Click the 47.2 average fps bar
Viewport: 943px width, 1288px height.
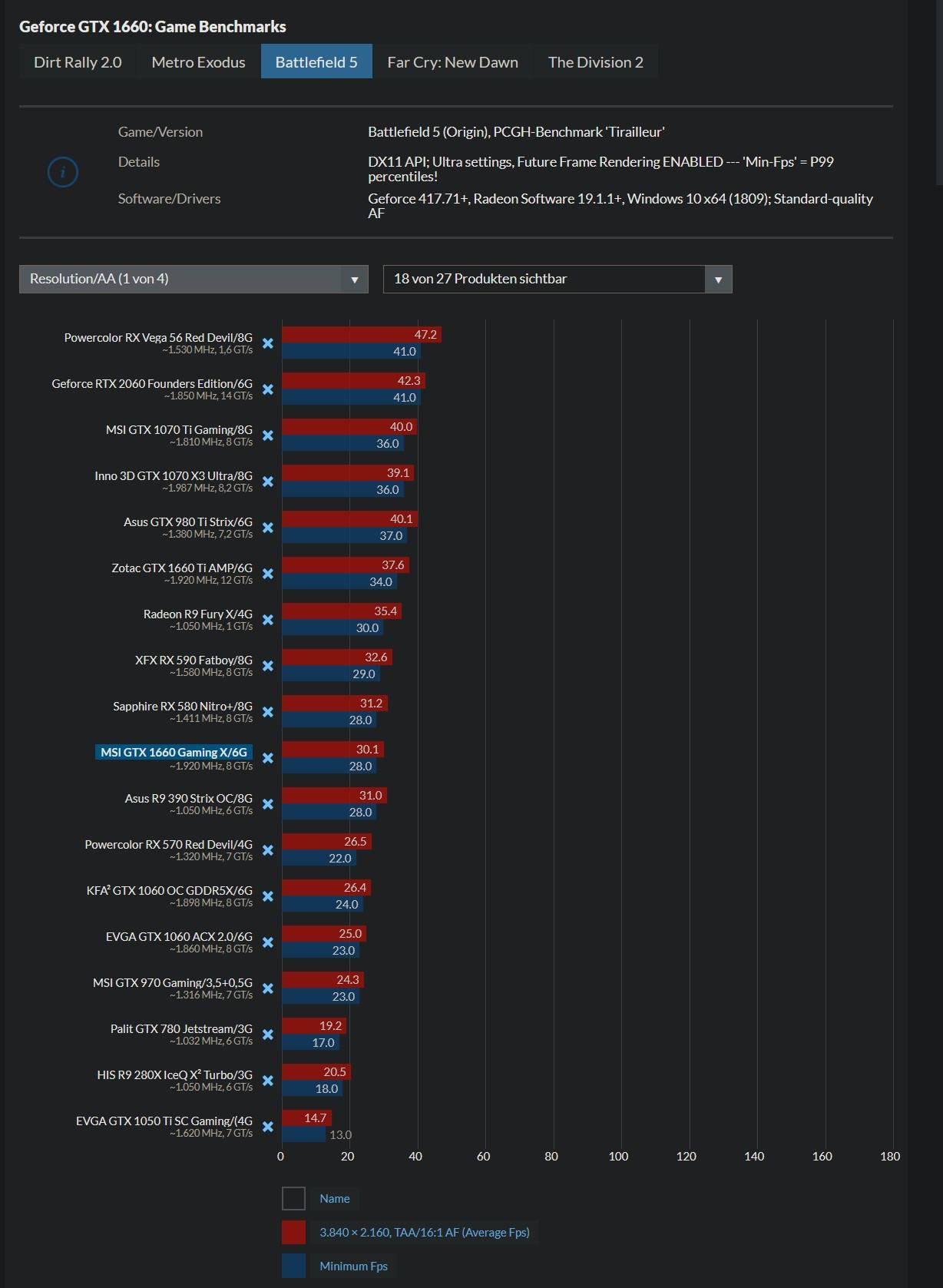click(362, 335)
